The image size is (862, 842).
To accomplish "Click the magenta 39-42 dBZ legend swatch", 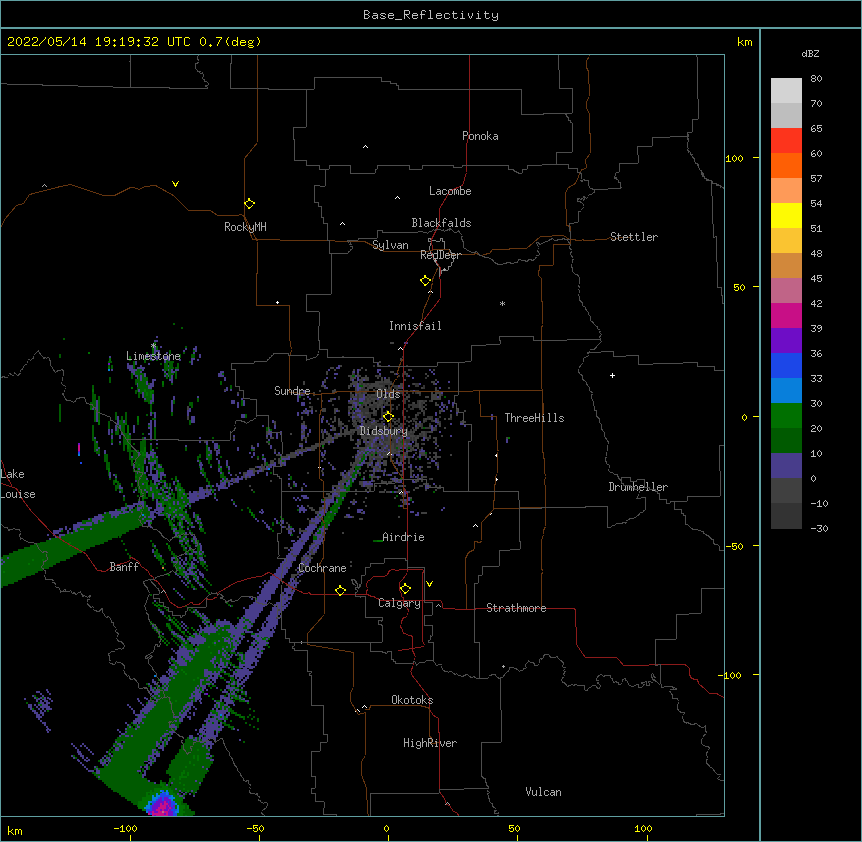I will pyautogui.click(x=786, y=316).
